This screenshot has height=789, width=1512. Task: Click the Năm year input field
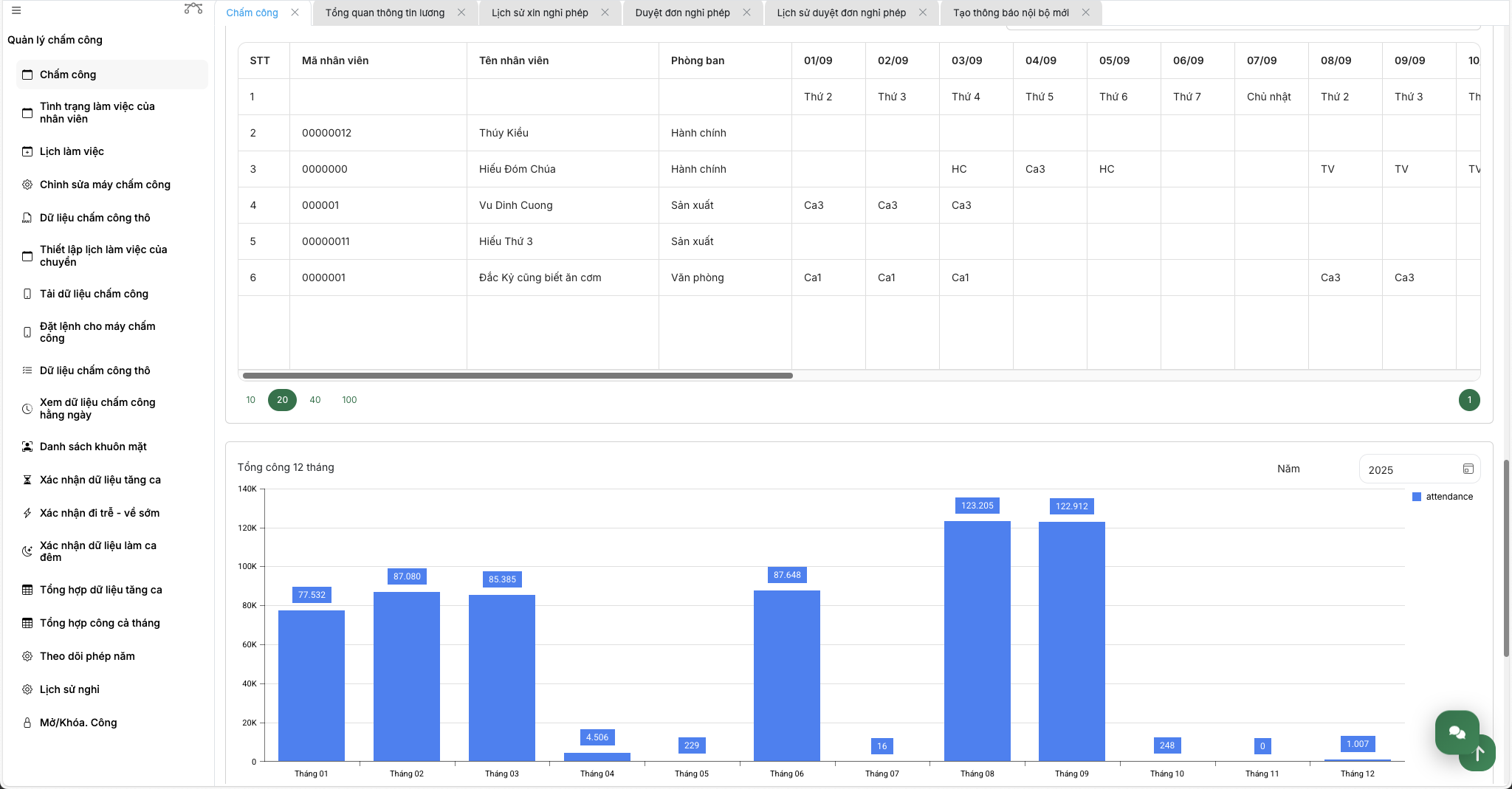click(1419, 469)
